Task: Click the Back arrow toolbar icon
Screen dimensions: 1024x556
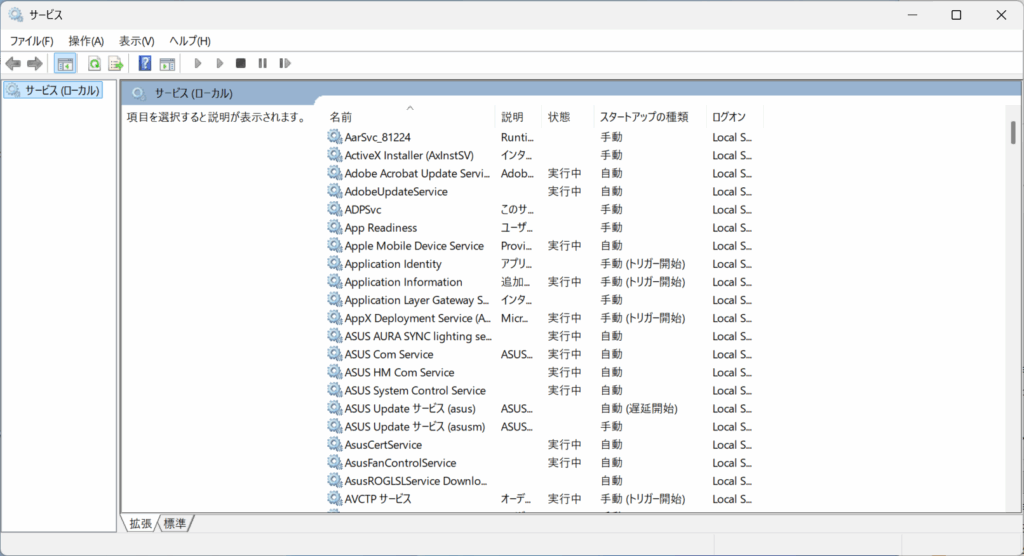Action: (x=13, y=63)
